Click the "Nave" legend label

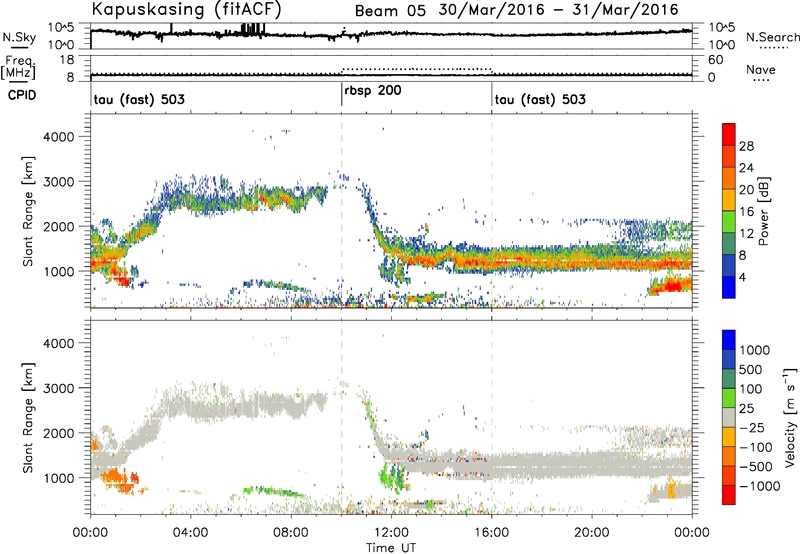tap(761, 69)
